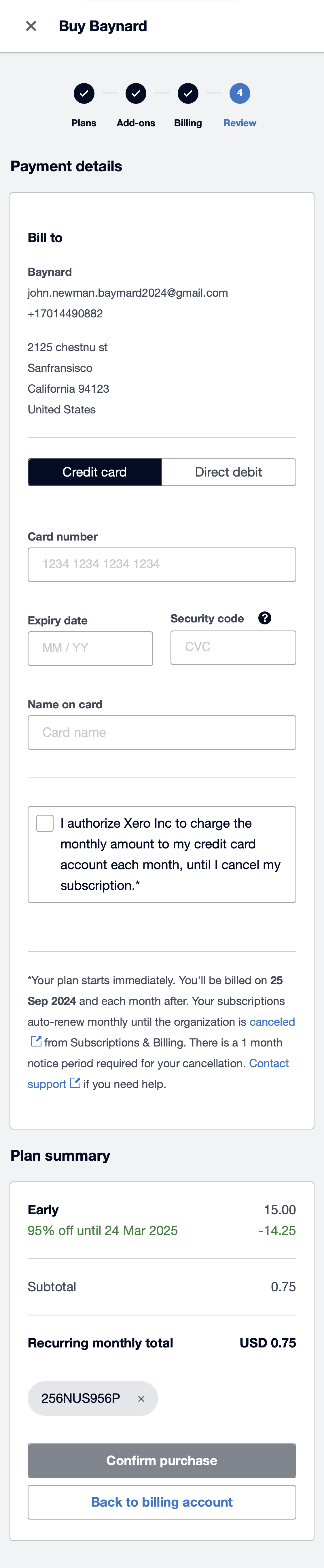Remove the 256NUS956P promo code
Screen dimensions: 324x1568
coord(141,1398)
